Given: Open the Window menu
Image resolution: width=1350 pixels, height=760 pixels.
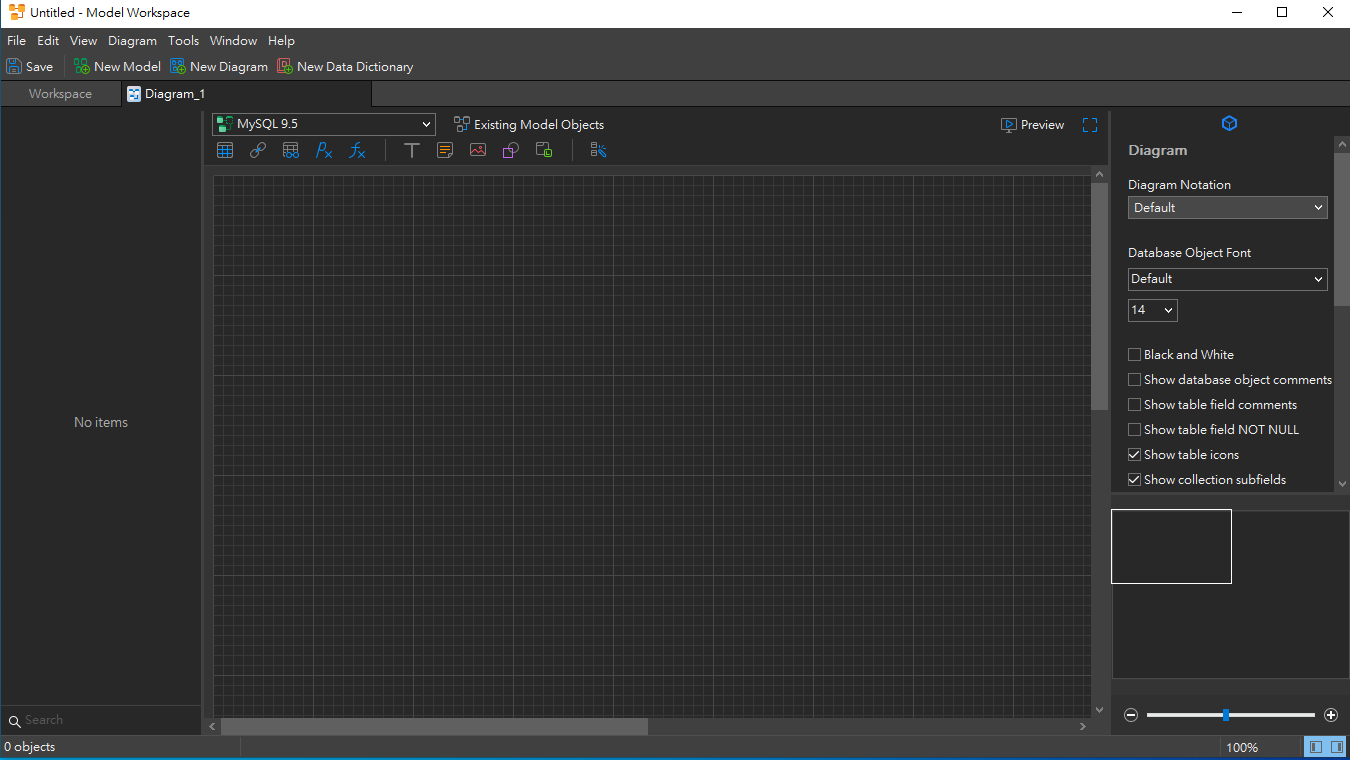Looking at the screenshot, I should [233, 41].
